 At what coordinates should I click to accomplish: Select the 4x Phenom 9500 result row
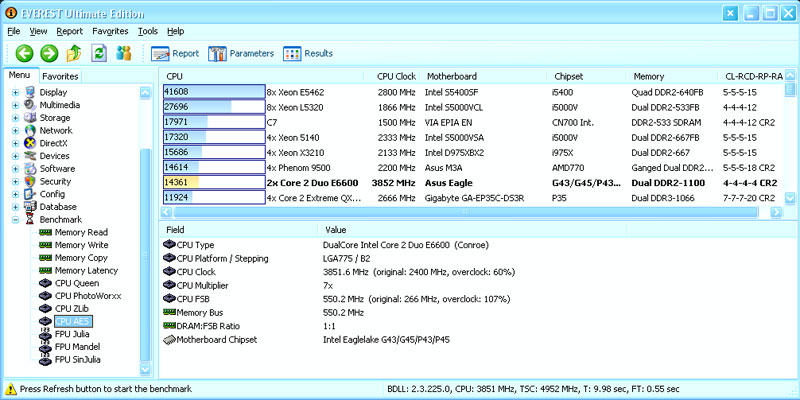472,167
